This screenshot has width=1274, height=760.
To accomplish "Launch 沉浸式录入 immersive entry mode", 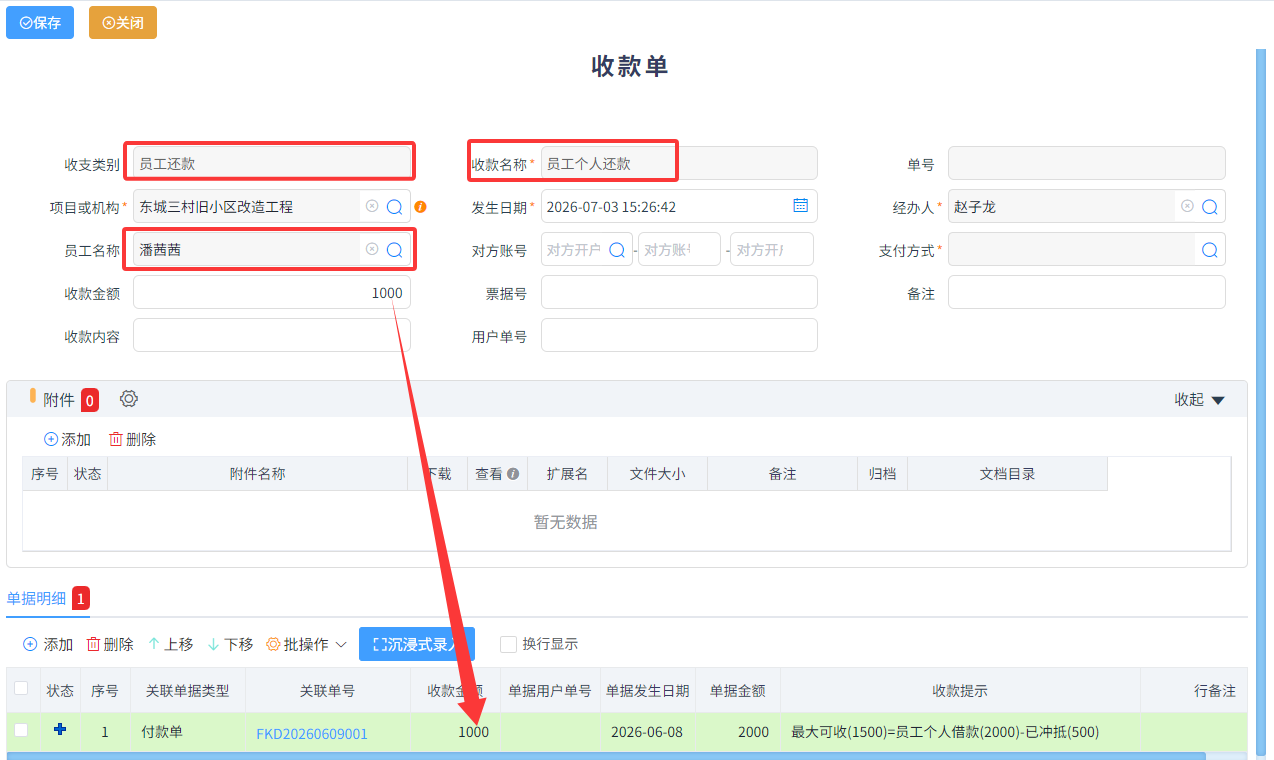I will [417, 645].
